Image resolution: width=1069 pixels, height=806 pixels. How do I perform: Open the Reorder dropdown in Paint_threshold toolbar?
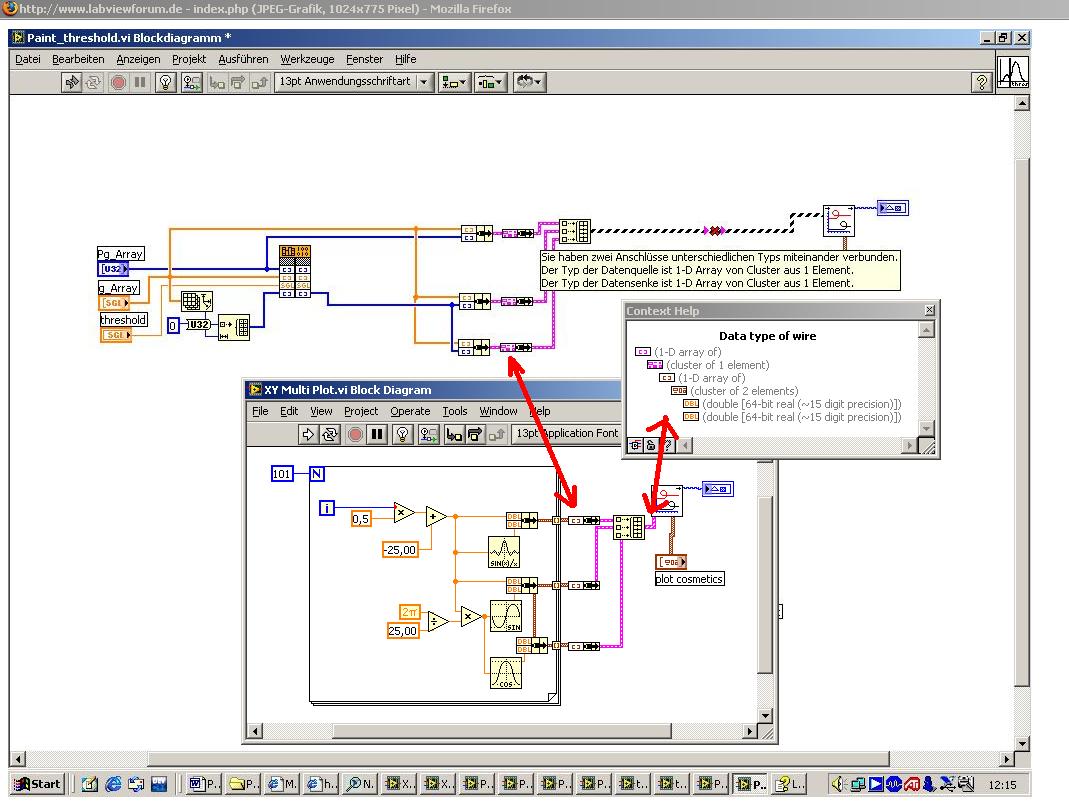529,83
